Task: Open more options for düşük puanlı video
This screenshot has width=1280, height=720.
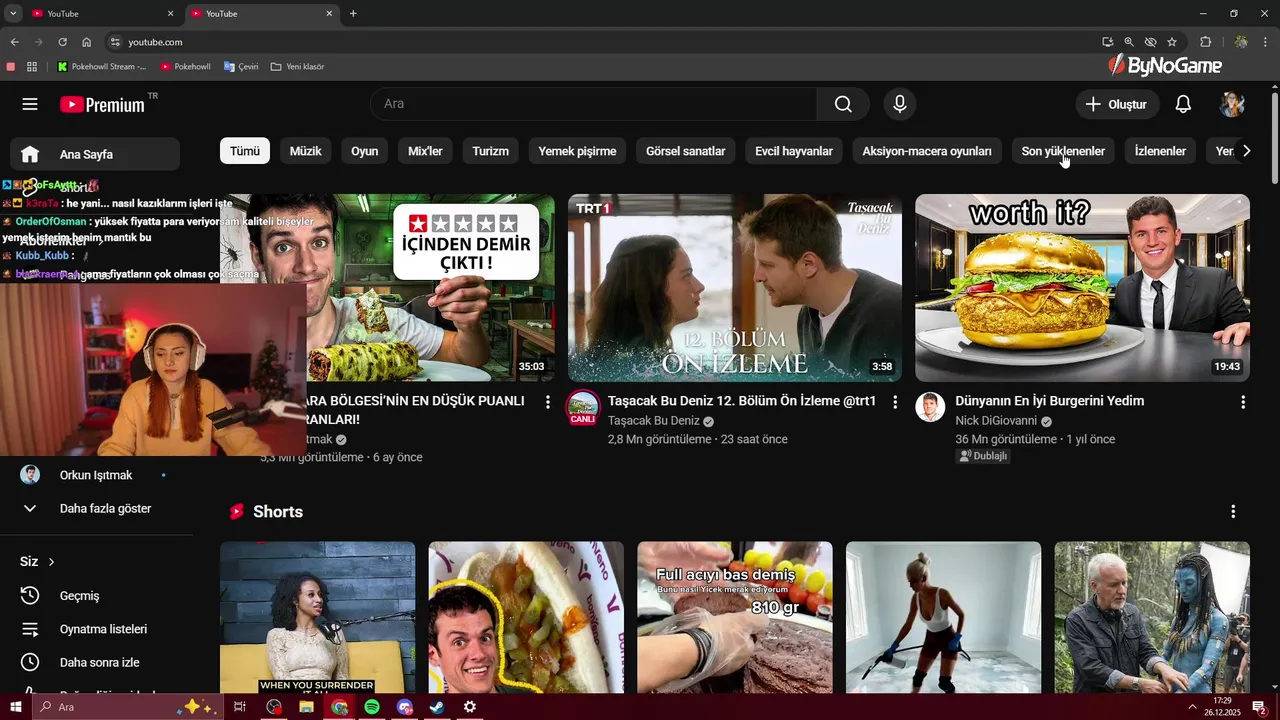Action: tap(547, 402)
